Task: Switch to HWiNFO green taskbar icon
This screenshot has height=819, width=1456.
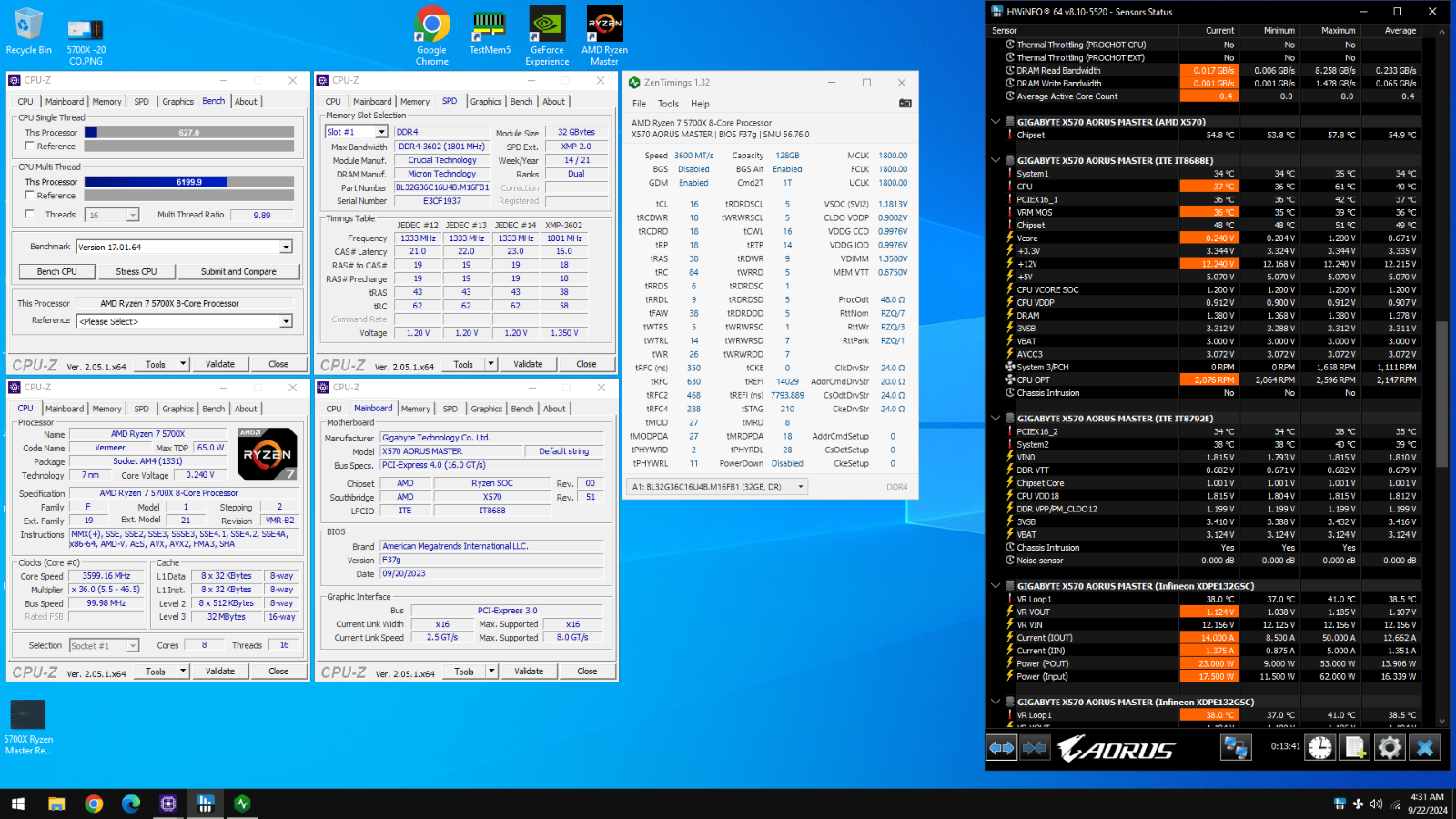Action: point(242,804)
